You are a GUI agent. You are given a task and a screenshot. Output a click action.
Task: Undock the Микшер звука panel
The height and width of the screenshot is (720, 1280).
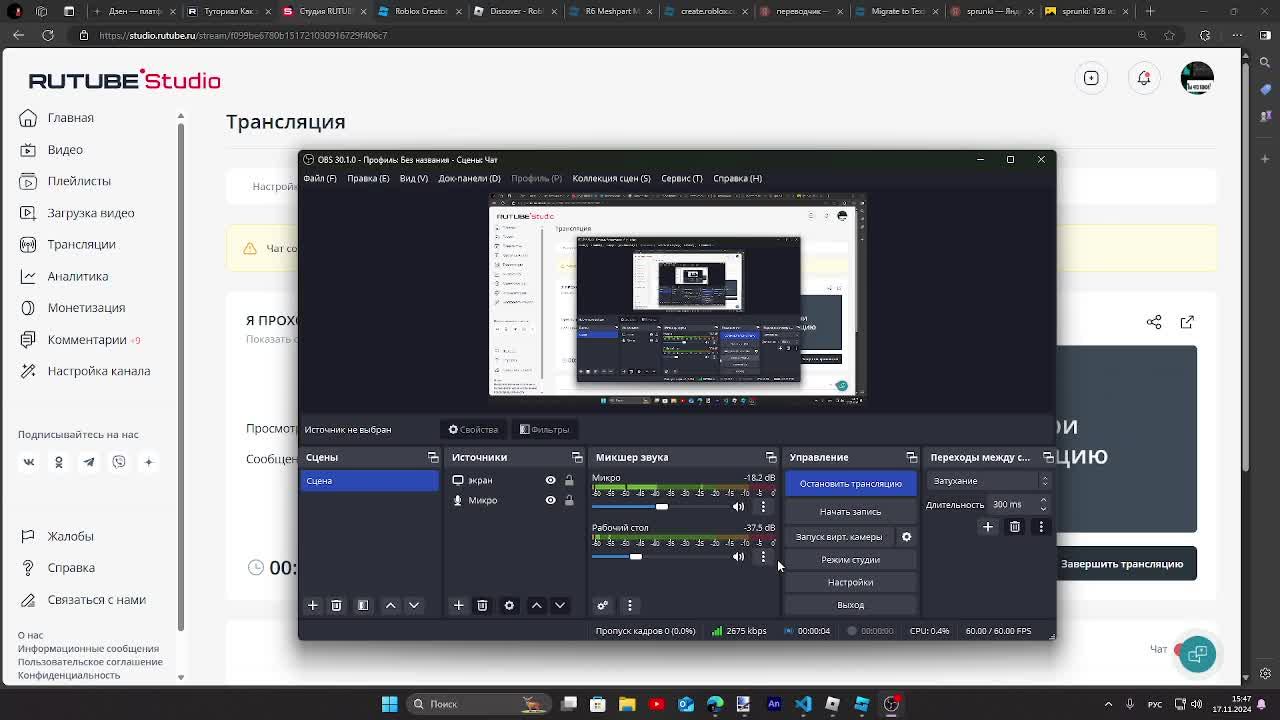pos(771,457)
